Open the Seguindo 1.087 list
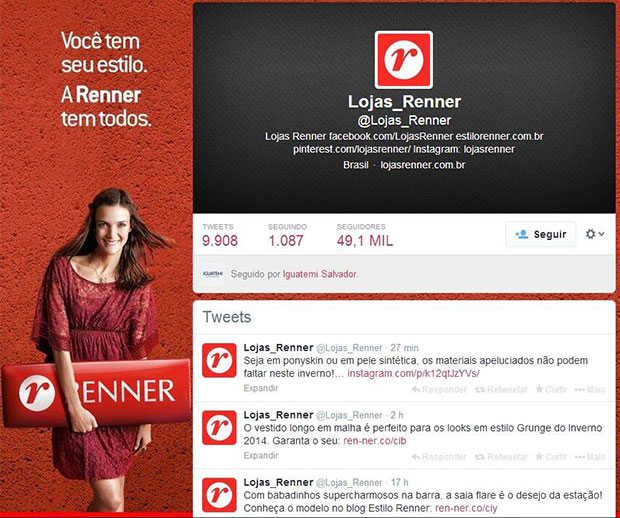The image size is (620, 518). (x=287, y=235)
